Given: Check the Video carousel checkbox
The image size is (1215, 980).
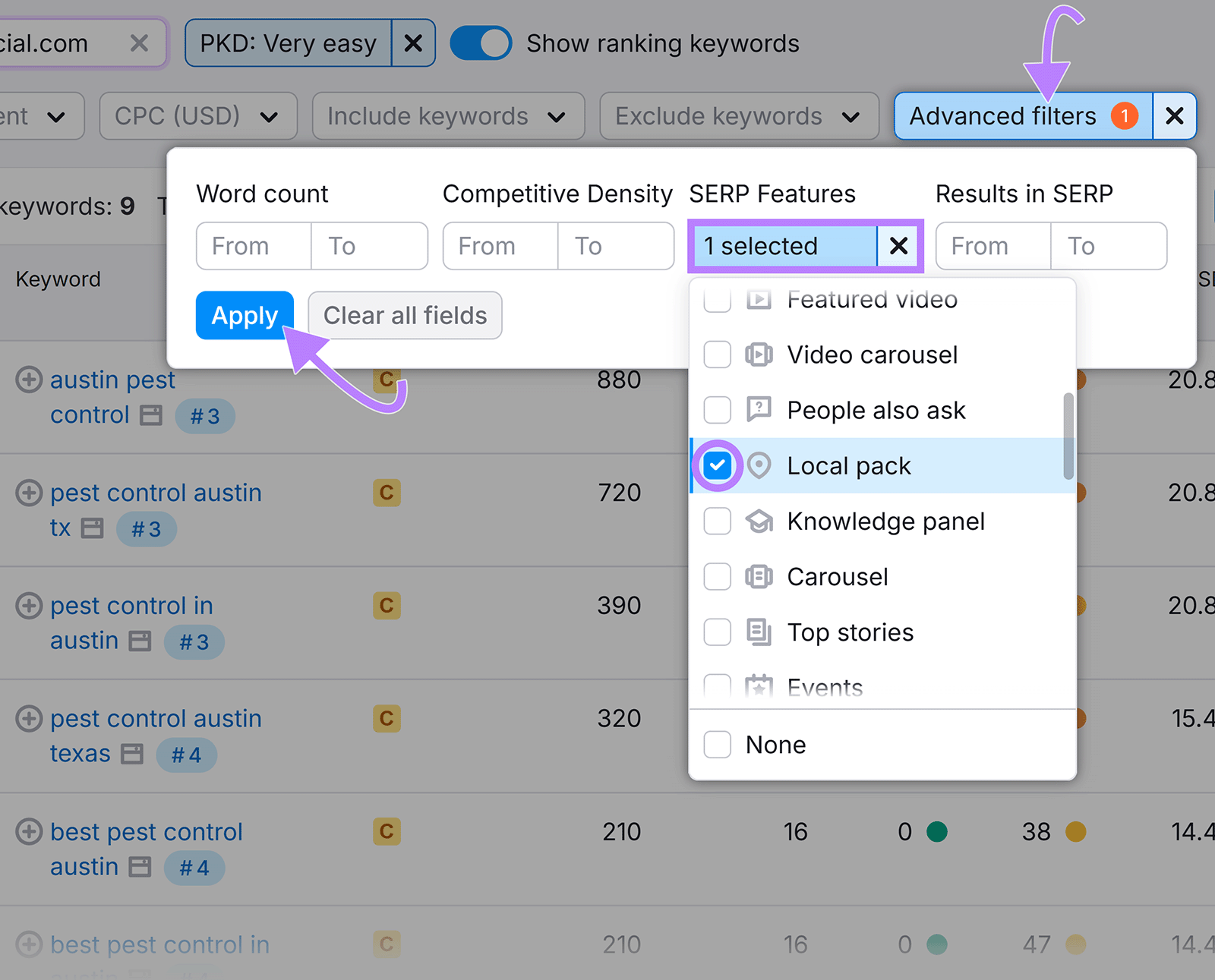Looking at the screenshot, I should coord(717,355).
